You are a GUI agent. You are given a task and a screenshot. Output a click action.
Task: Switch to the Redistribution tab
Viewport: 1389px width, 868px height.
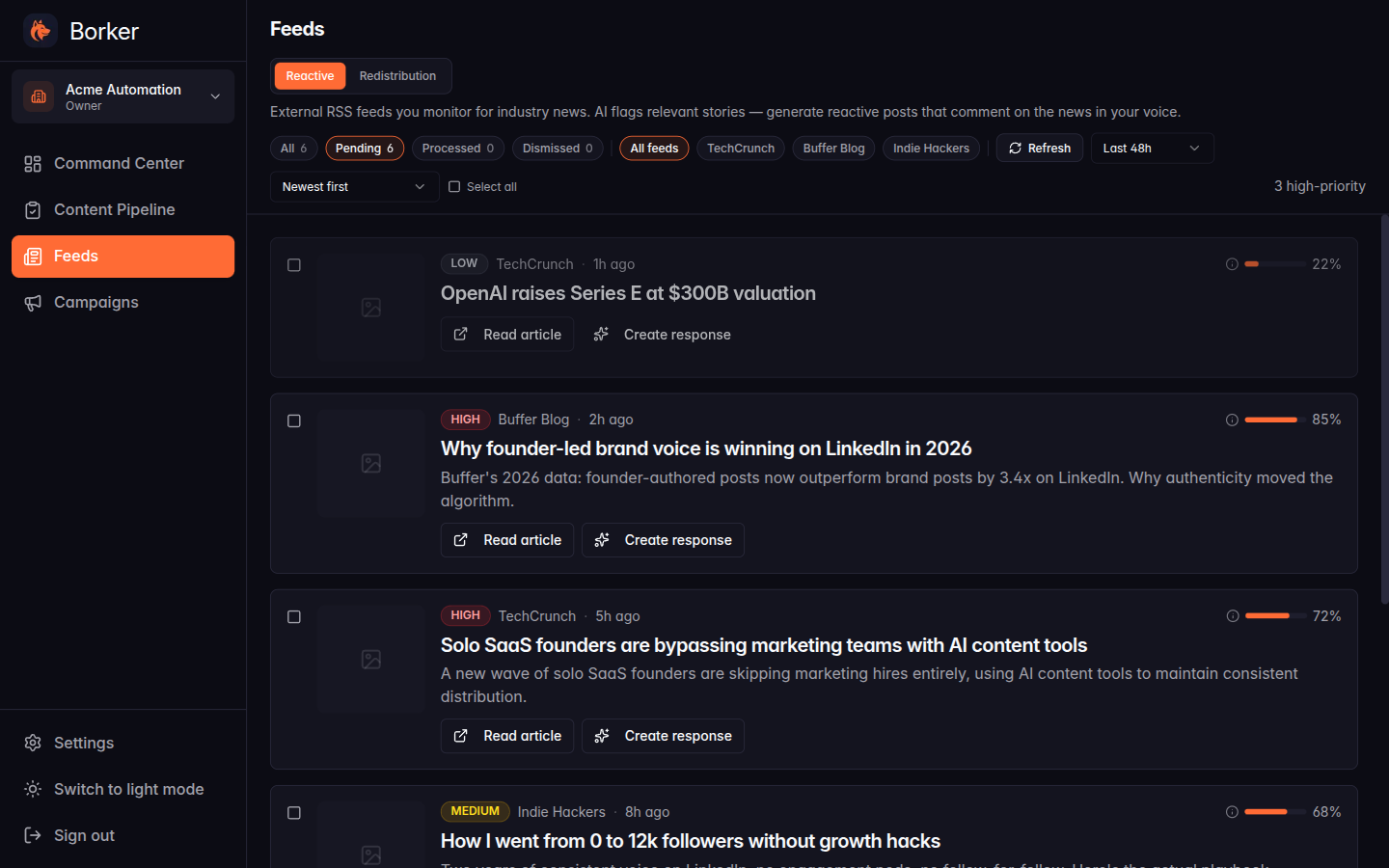[x=397, y=76]
